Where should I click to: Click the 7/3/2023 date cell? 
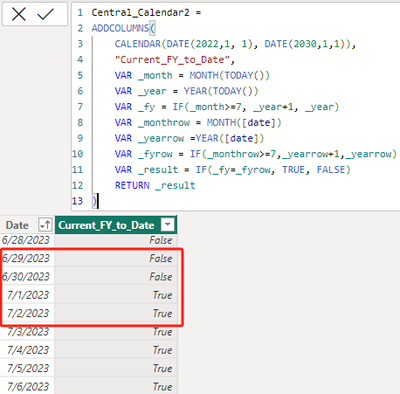28,332
